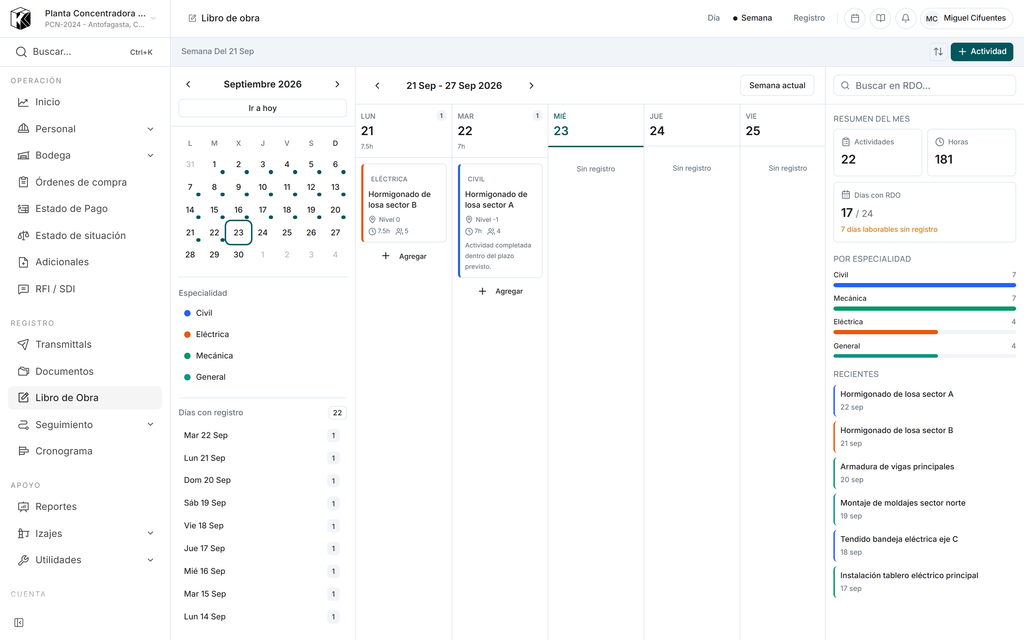Switch to Registro view
The width and height of the screenshot is (1024, 640).
click(x=808, y=18)
